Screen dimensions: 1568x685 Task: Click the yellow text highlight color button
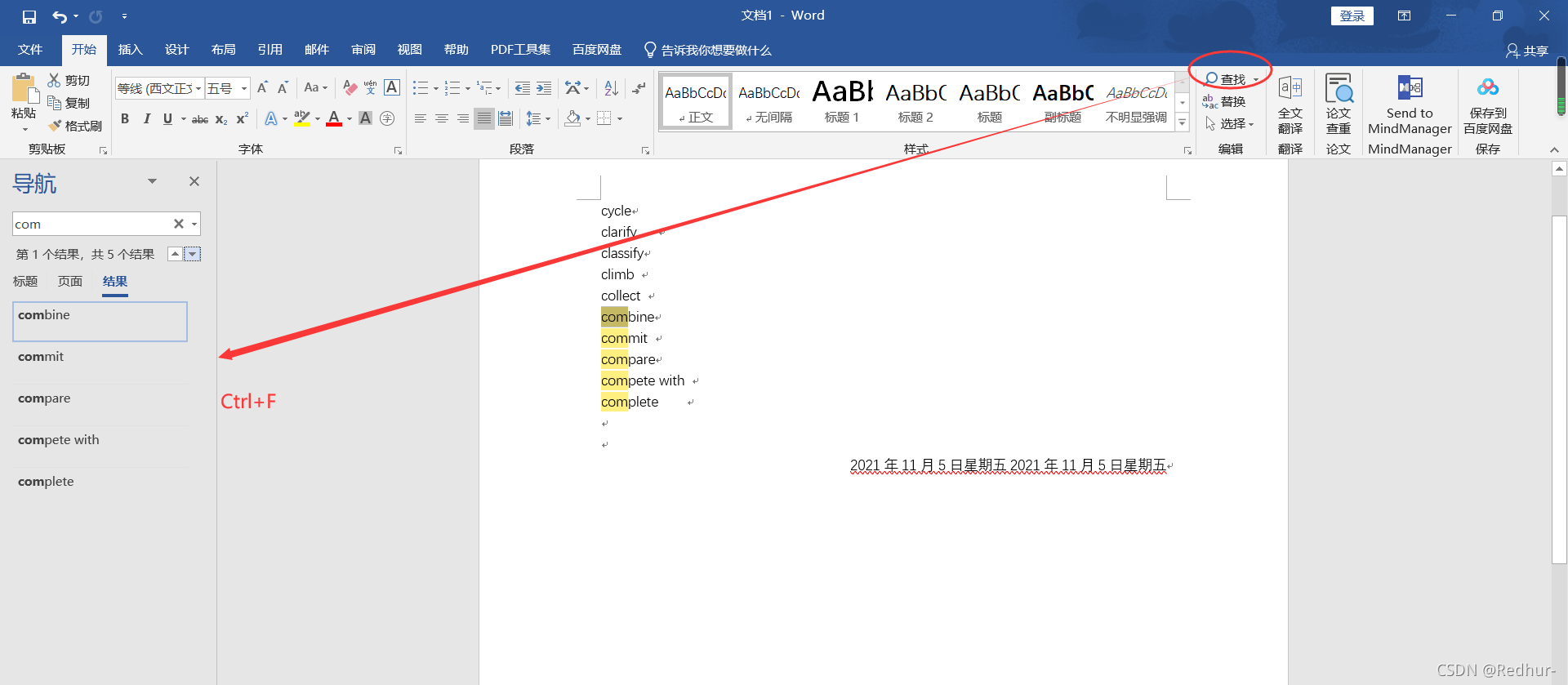[302, 118]
